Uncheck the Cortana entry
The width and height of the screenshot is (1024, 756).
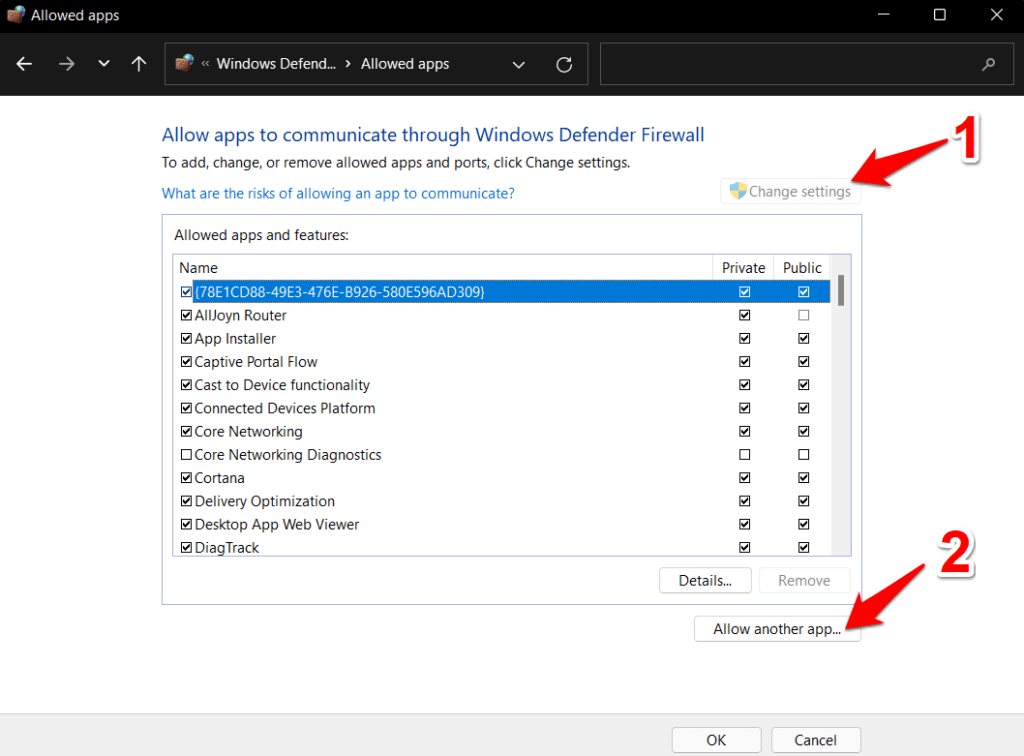(186, 477)
